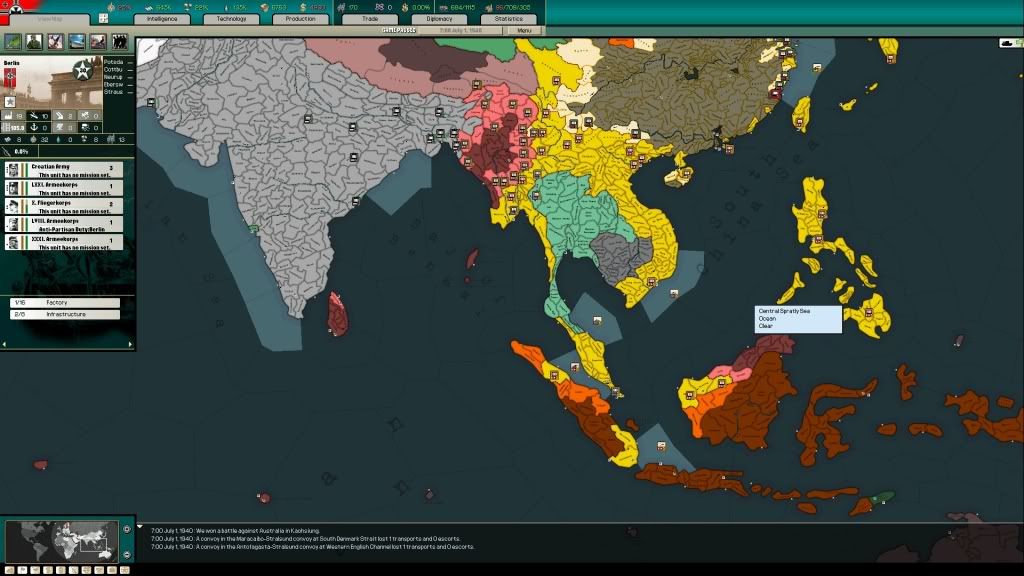Click the last map mode icon
The height and width of the screenshot is (576, 1024).
coord(120,42)
